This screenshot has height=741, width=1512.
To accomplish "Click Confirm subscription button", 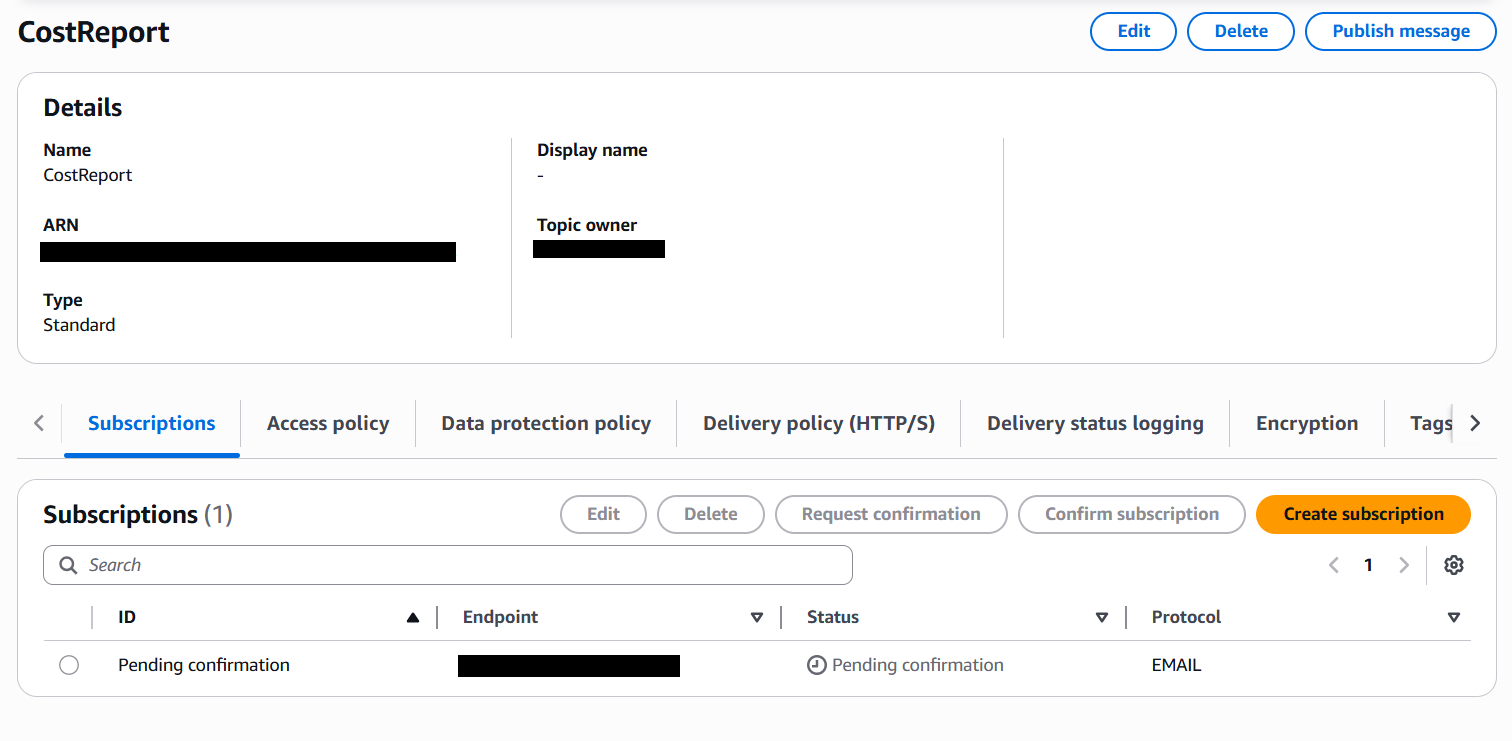I will 1132,514.
